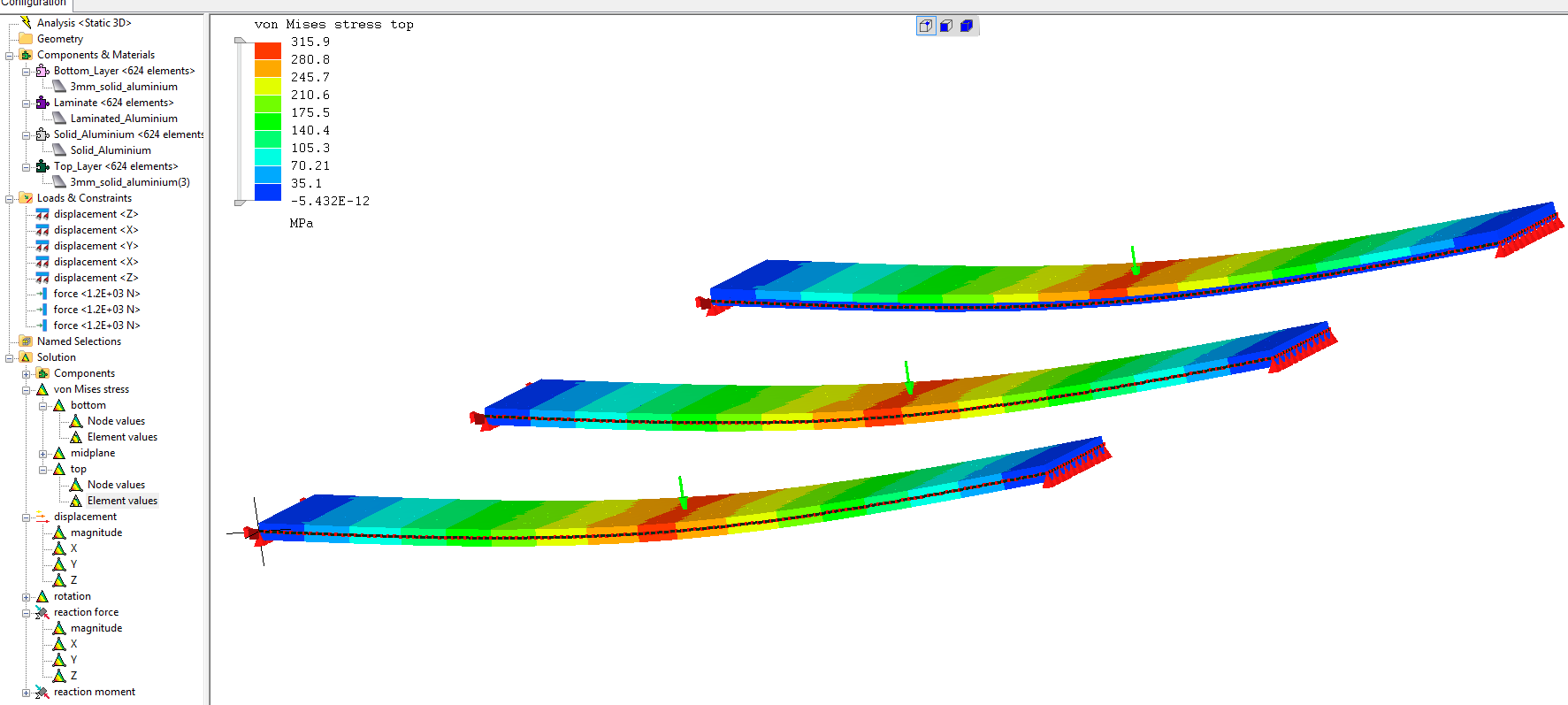Click the dark blue legend color band
This screenshot has height=705, width=1568.
[x=268, y=192]
